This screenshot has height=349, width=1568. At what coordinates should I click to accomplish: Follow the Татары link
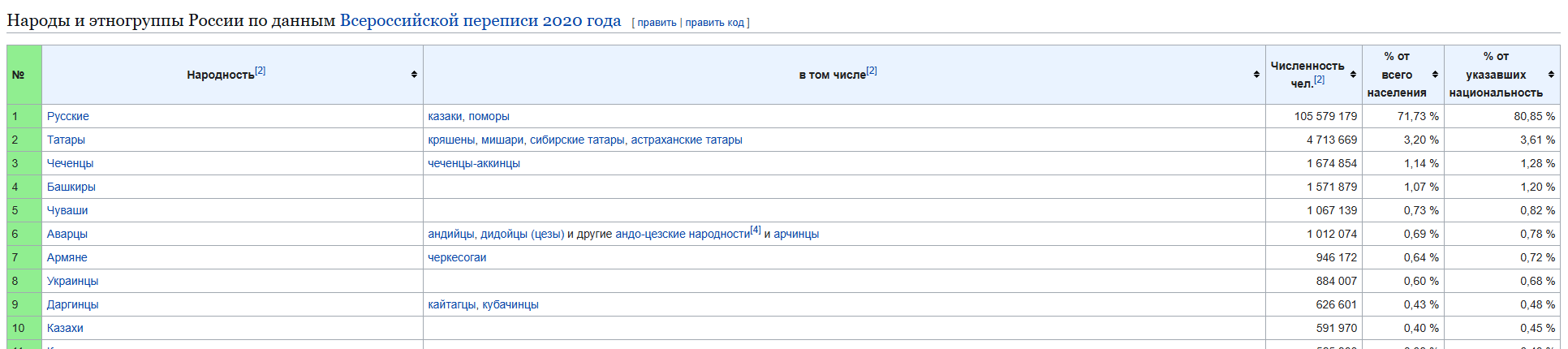pyautogui.click(x=66, y=140)
